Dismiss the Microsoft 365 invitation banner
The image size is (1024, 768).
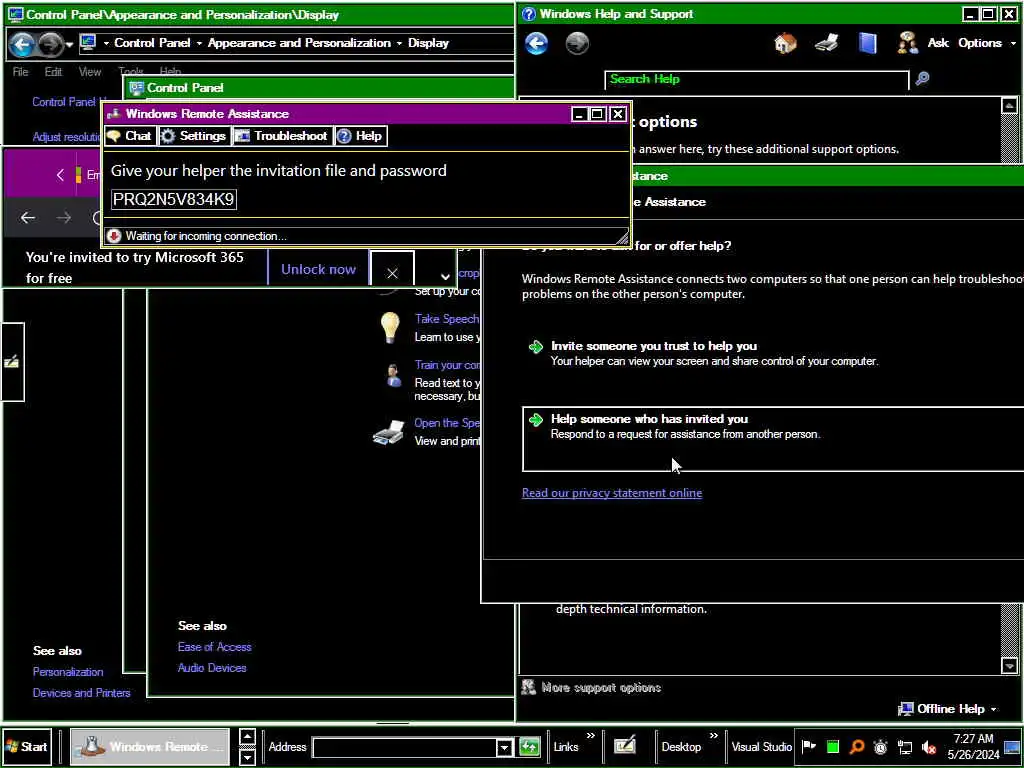pyautogui.click(x=392, y=273)
